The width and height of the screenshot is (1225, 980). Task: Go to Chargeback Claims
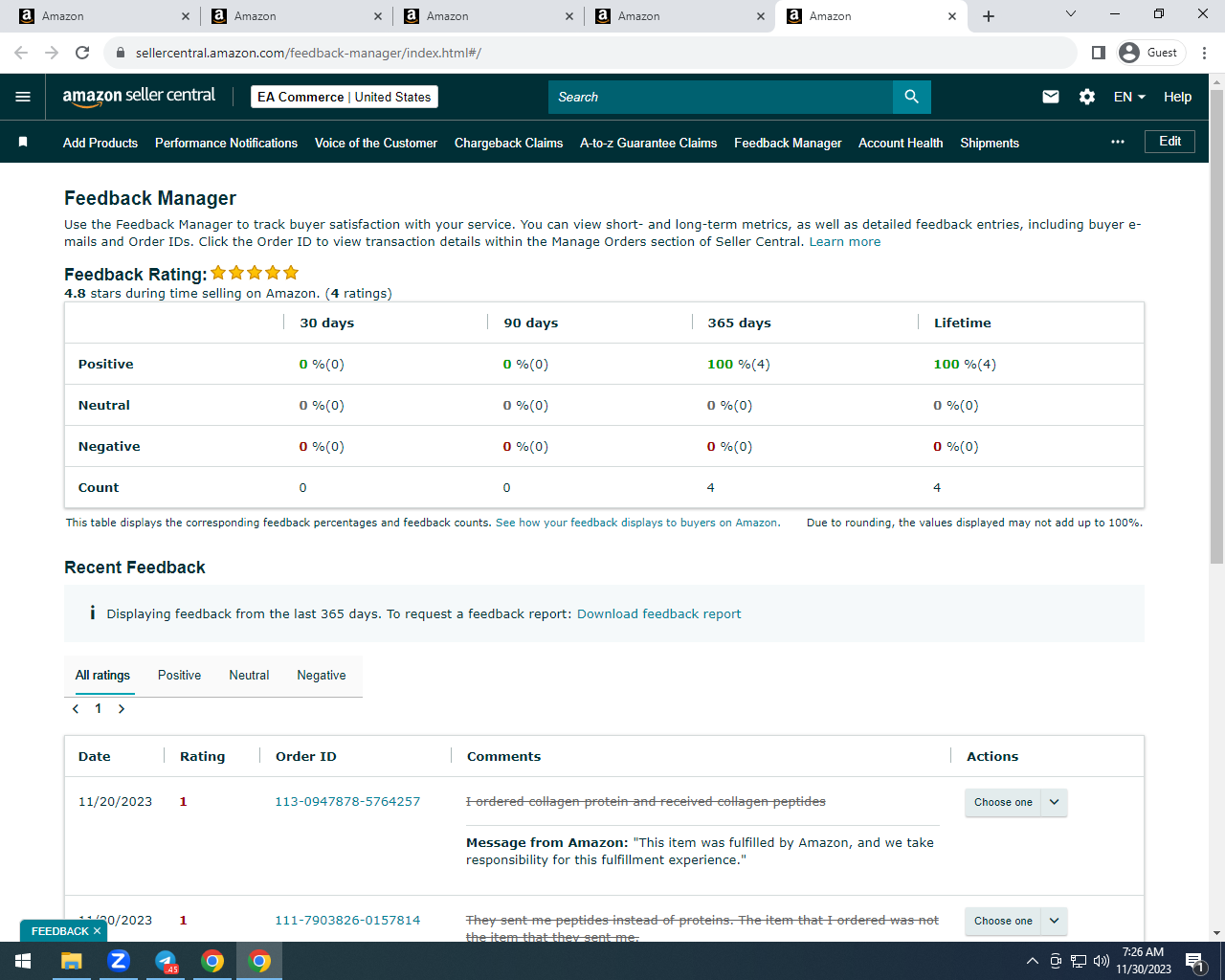click(x=508, y=143)
